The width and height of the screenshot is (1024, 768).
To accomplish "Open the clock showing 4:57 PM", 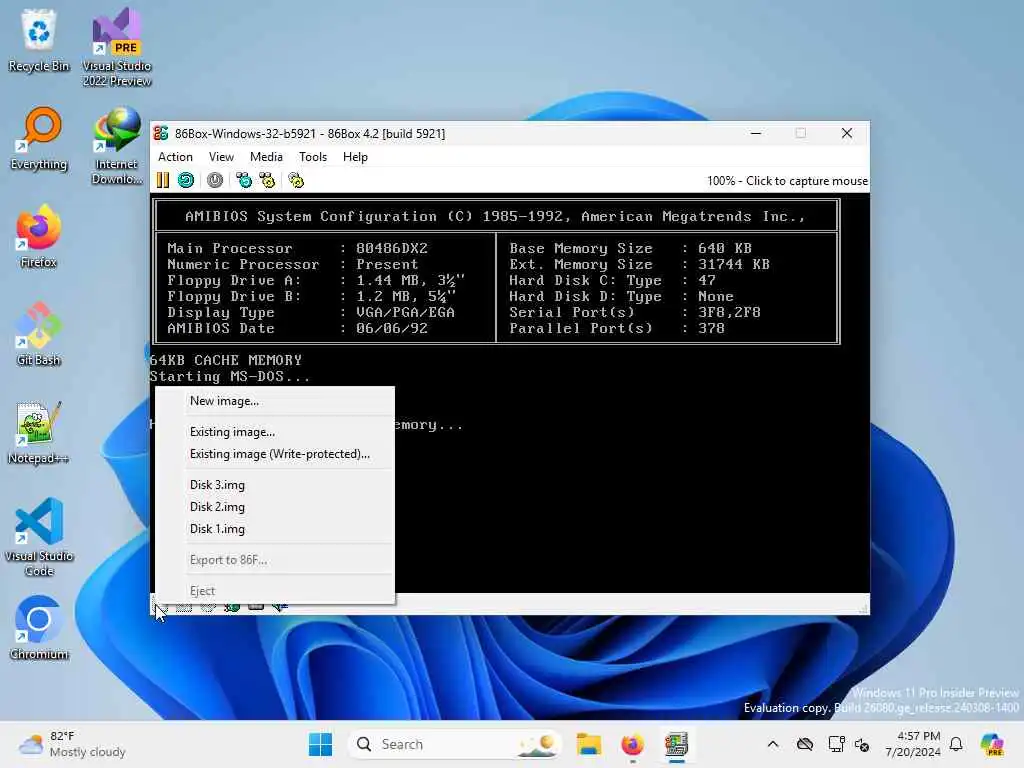I will (912, 744).
